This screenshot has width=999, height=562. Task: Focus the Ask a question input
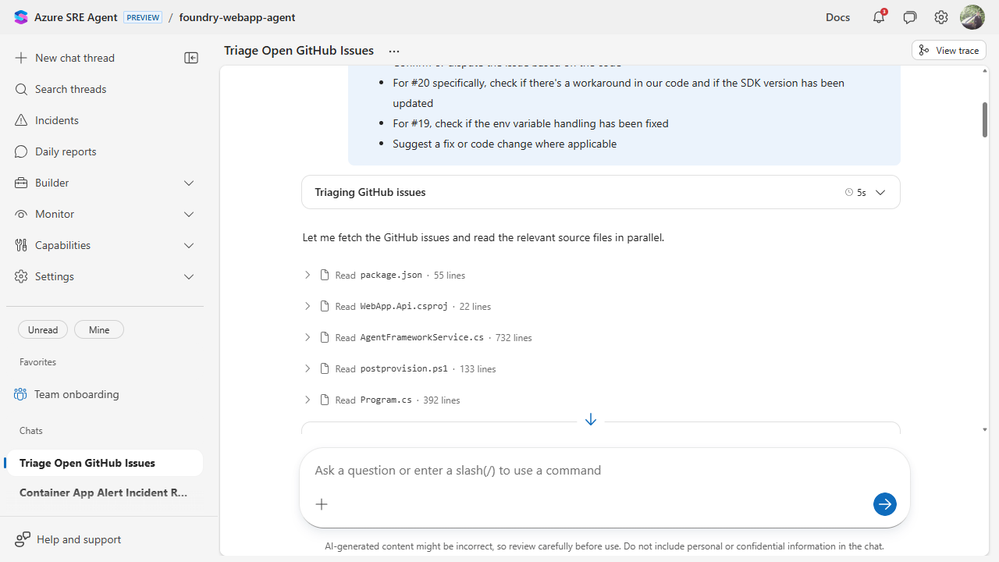tap(605, 470)
